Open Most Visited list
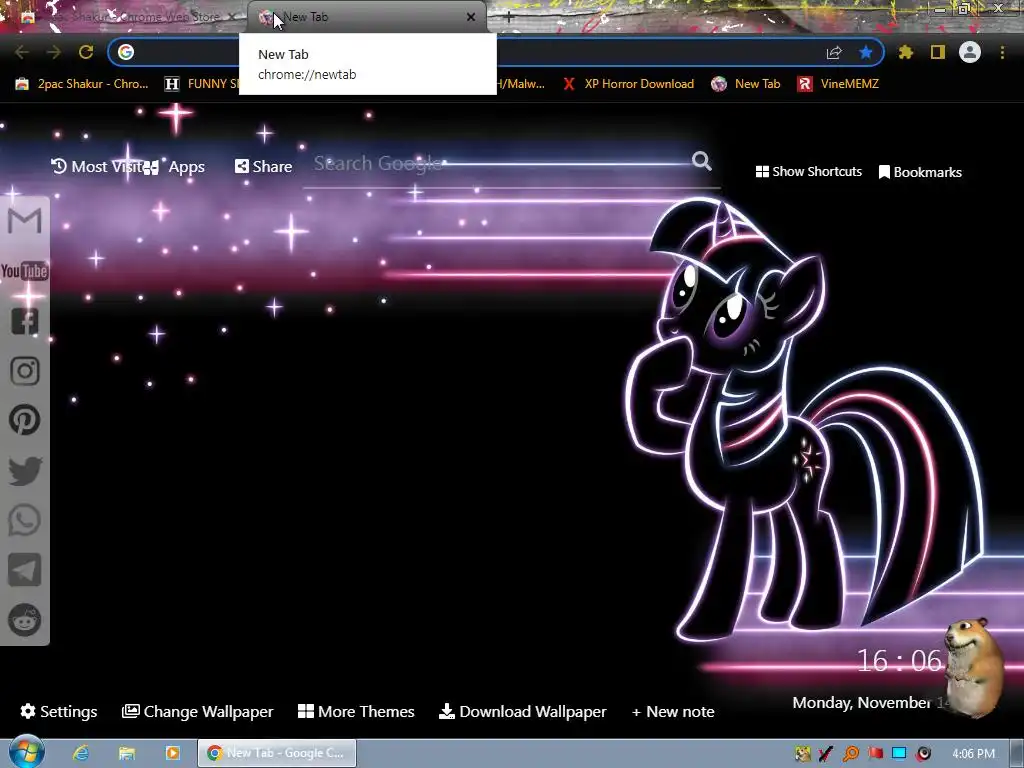 point(97,167)
